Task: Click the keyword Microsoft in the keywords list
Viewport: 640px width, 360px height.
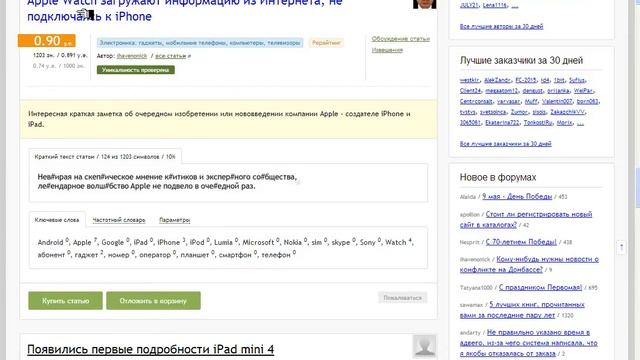Action: [x=258, y=242]
